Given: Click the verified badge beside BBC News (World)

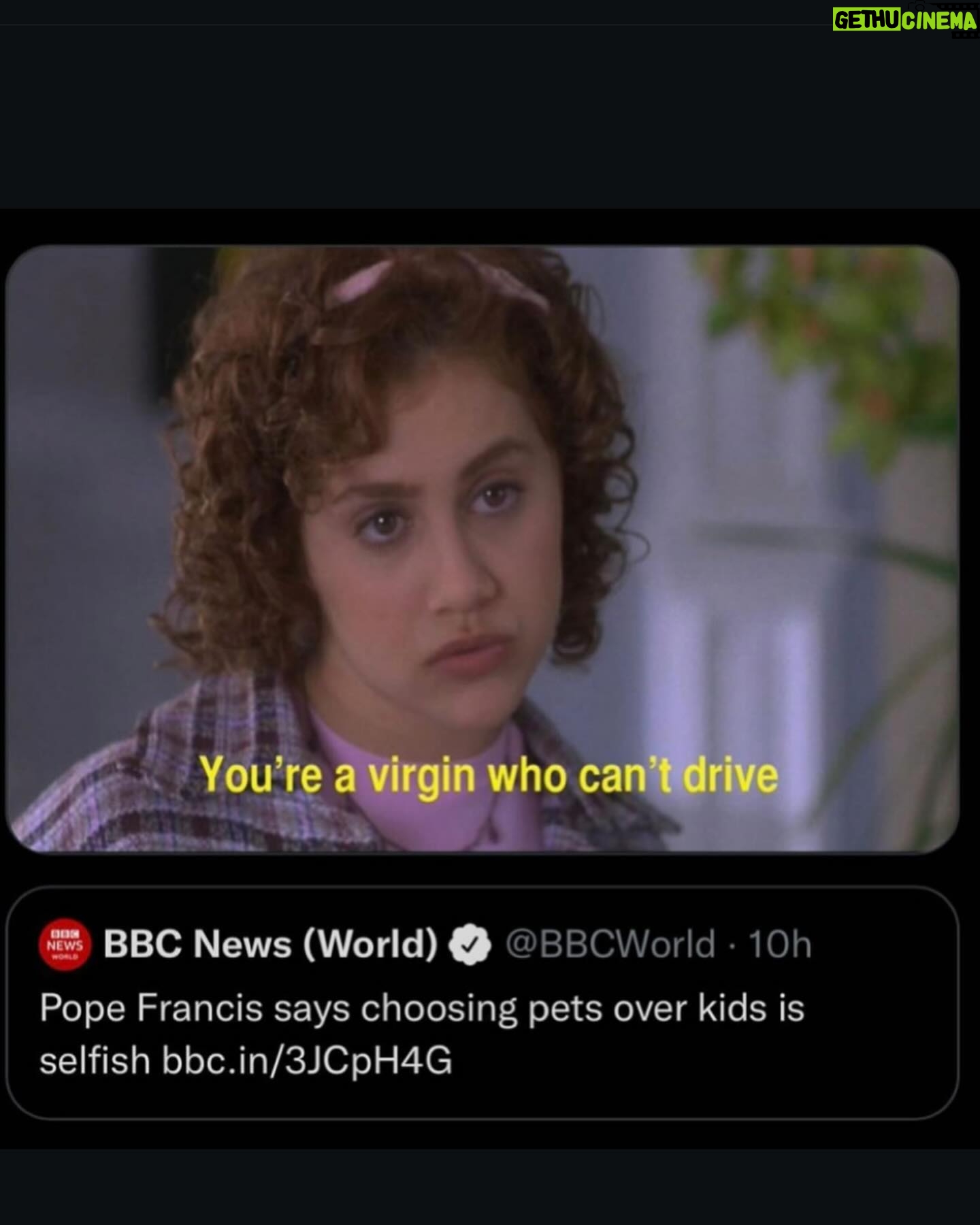Looking at the screenshot, I should pos(470,945).
